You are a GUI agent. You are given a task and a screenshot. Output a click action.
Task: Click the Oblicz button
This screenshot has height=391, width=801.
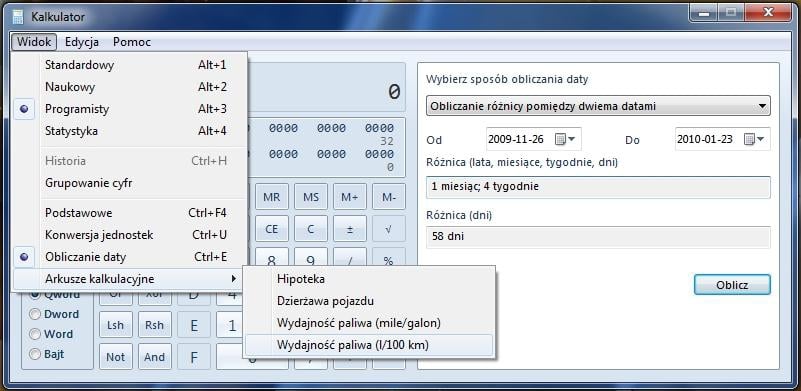(732, 285)
